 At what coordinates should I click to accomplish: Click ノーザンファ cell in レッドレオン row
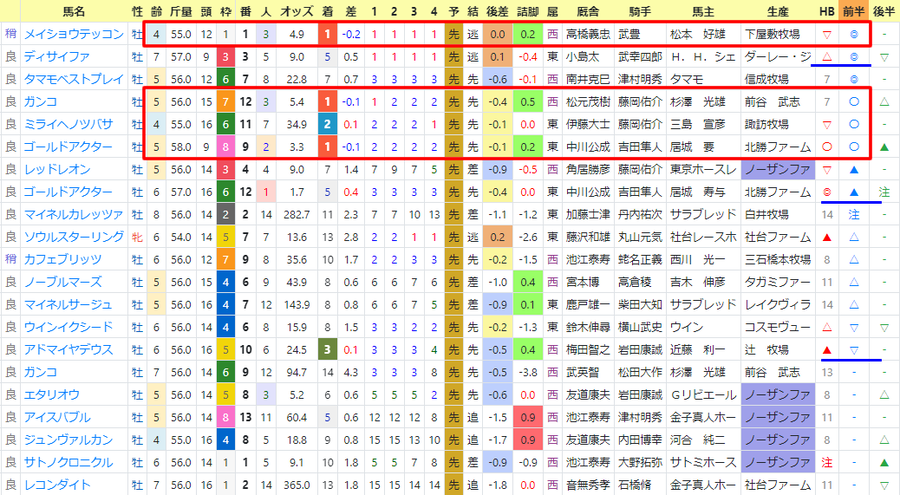tap(778, 169)
